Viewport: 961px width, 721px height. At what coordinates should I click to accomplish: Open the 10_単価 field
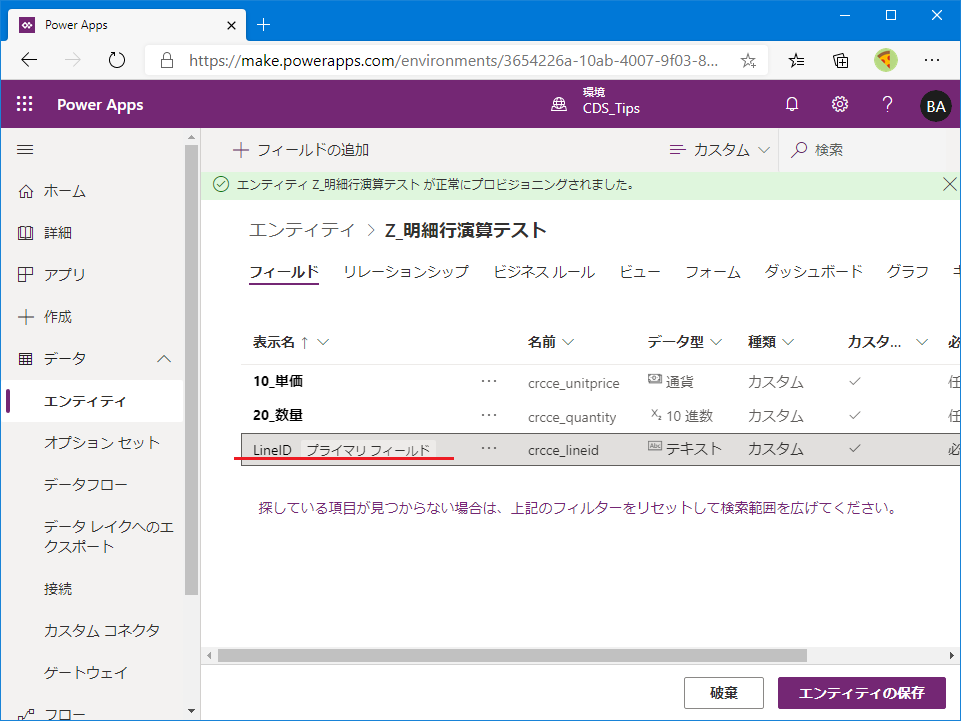(278, 381)
